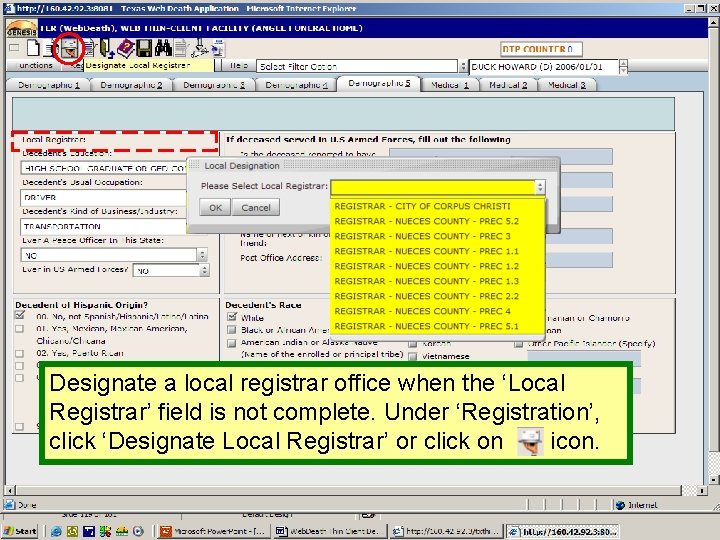Switch to the Demographic 2 tab
This screenshot has height=540, width=720.
click(x=131, y=85)
